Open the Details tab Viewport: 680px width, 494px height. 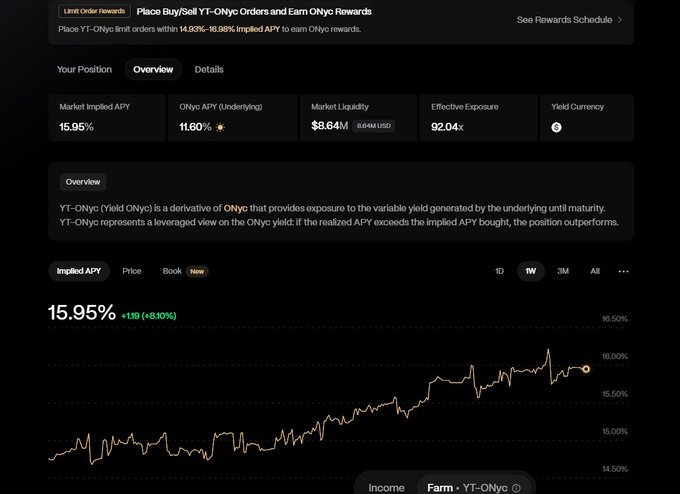(209, 69)
